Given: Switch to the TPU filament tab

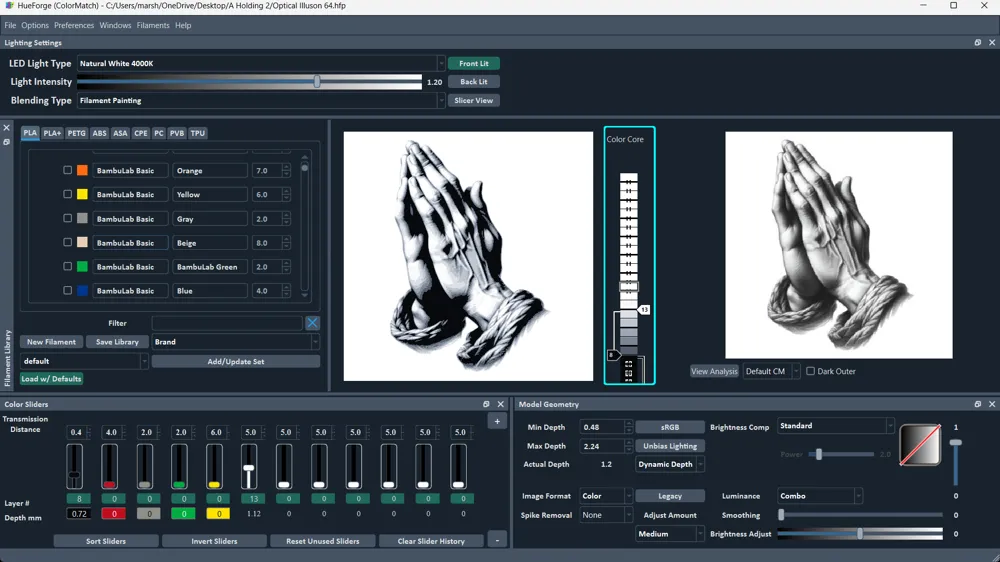Looking at the screenshot, I should coord(198,133).
